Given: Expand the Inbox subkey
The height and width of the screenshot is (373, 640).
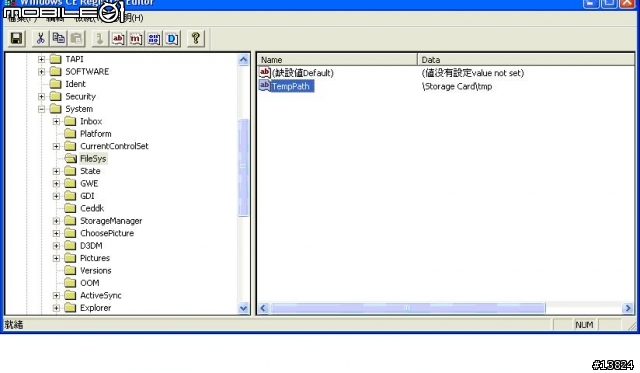Looking at the screenshot, I should [56, 121].
